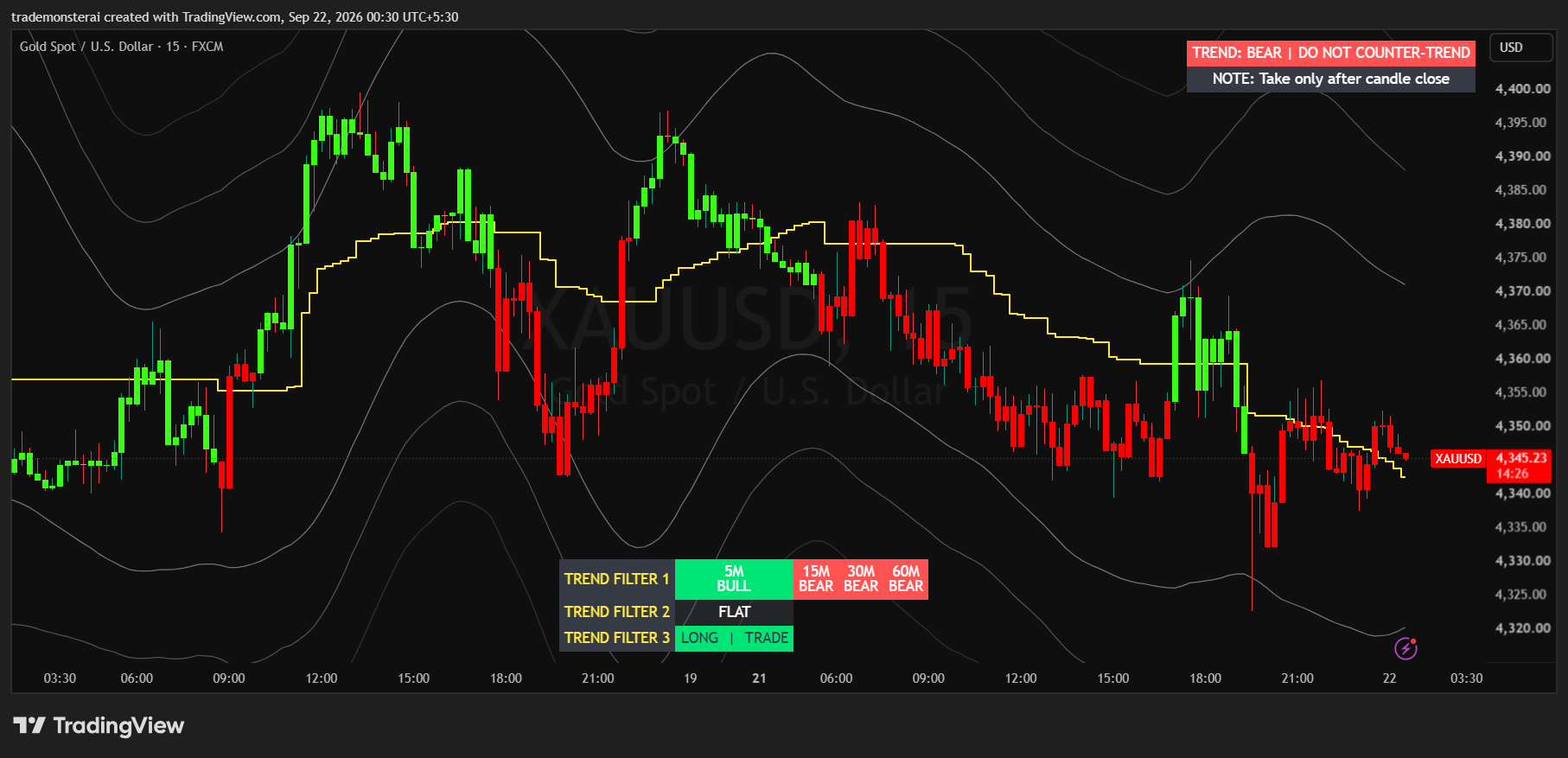The height and width of the screenshot is (758, 1568).
Task: Select the 4,320.00 price axis label
Action: pos(1523,628)
